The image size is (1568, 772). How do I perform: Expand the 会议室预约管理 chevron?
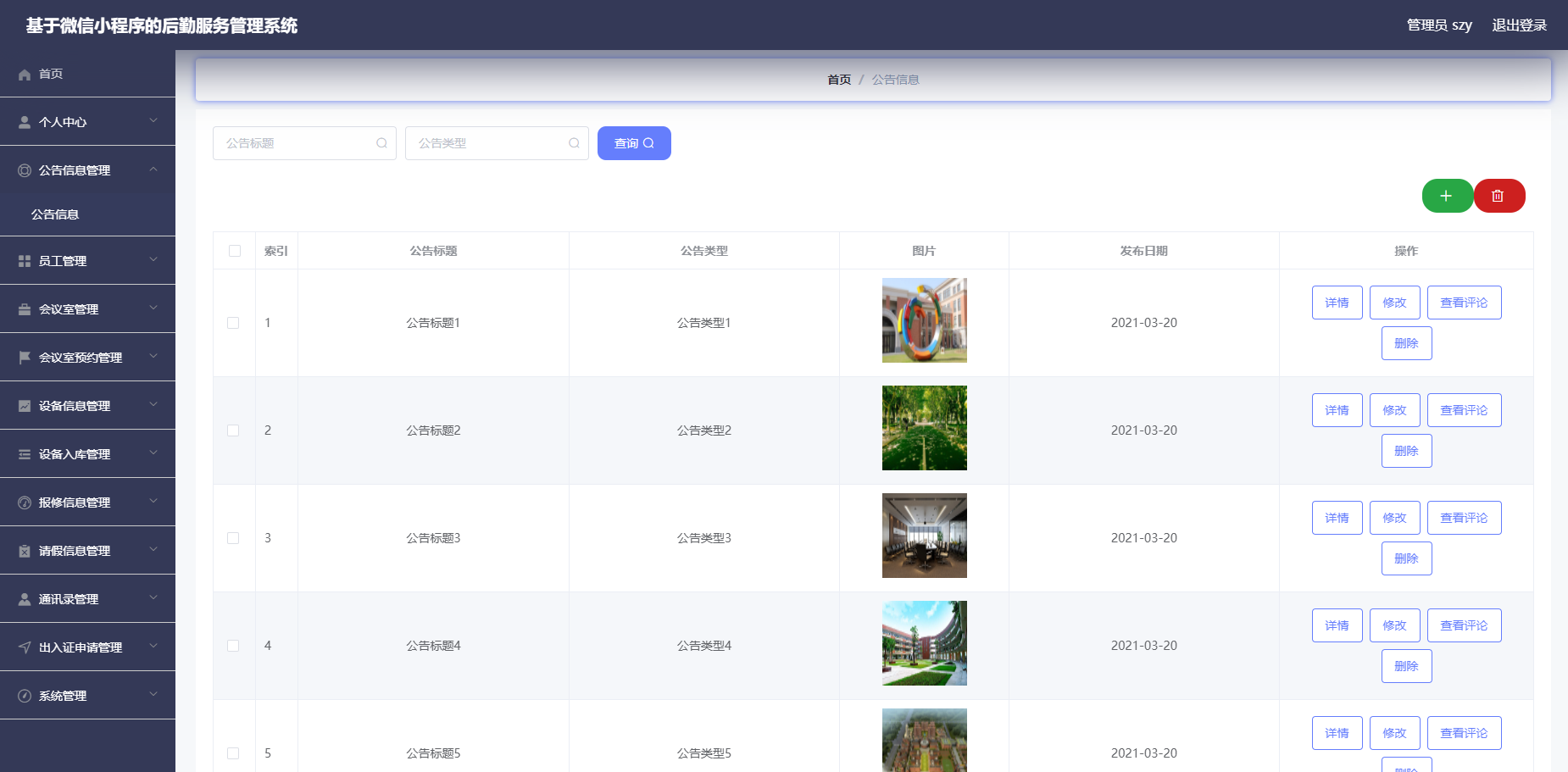pos(153,357)
